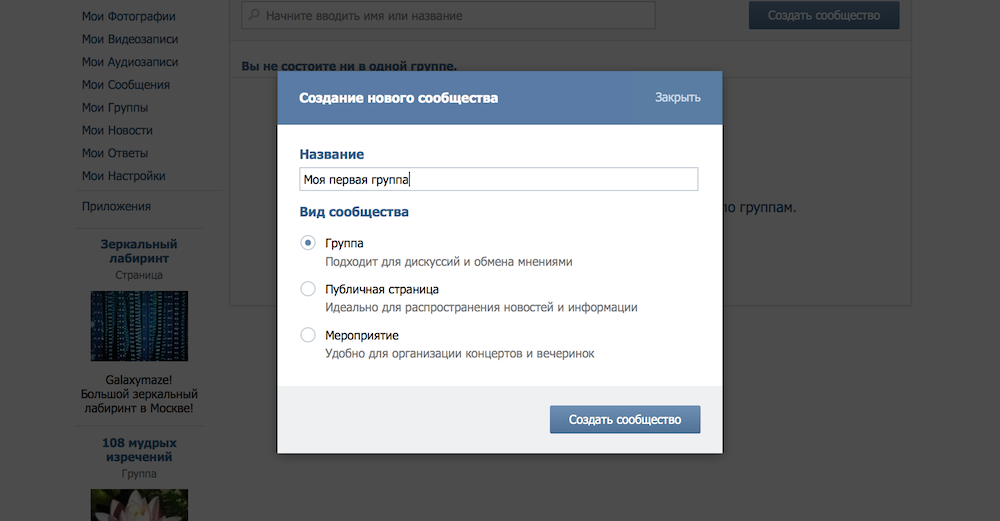
Task: Open Мои Настройки settings
Action: 123,176
